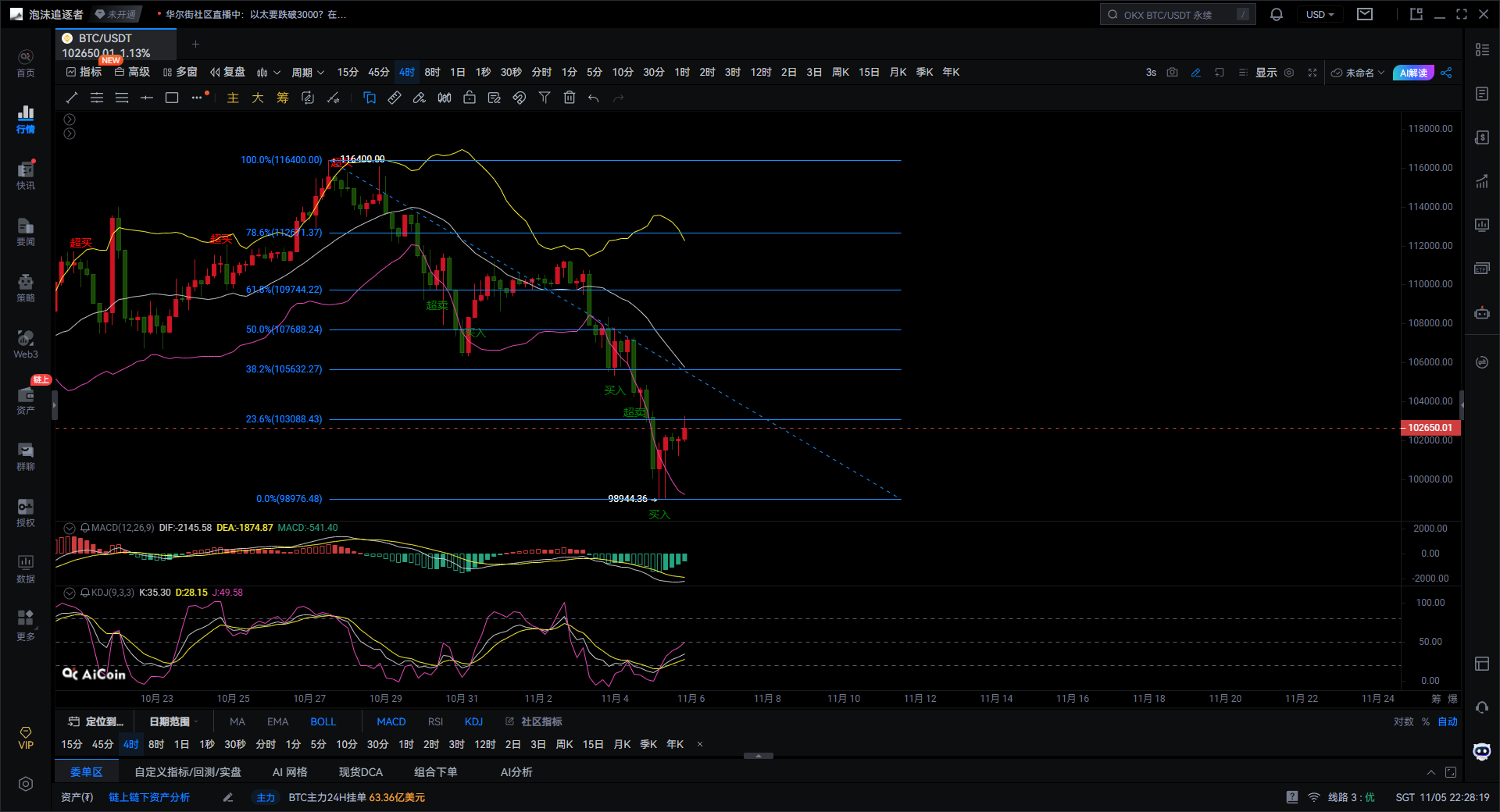Image resolution: width=1500 pixels, height=812 pixels.
Task: Click the blue share icon
Action: 1446,73
